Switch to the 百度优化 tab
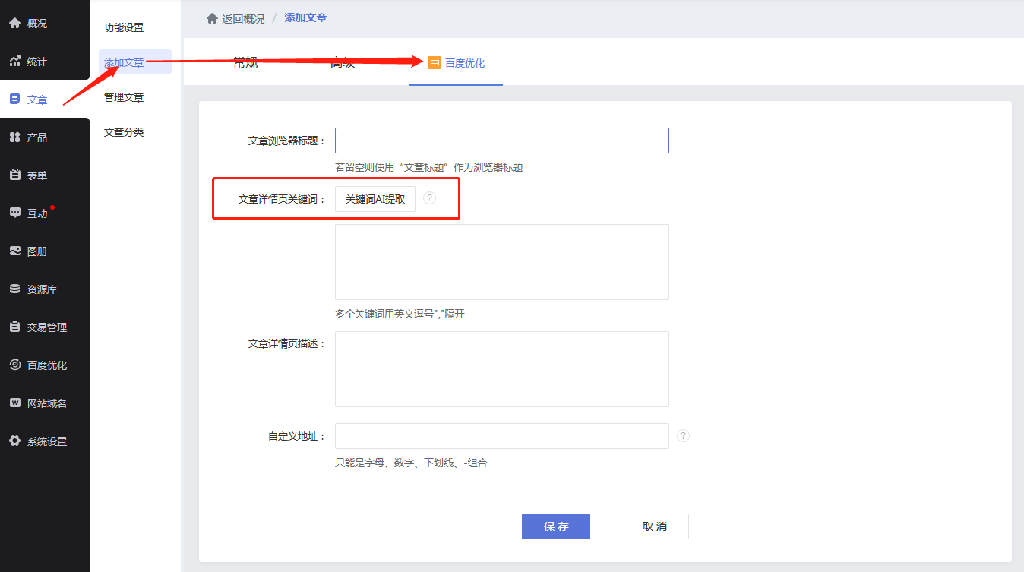The image size is (1024, 572). 456,63
